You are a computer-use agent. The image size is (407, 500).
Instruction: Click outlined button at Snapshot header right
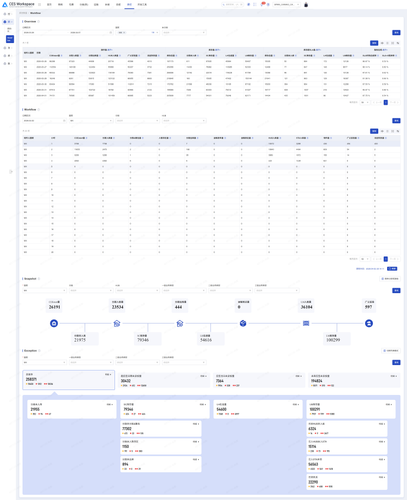click(390, 279)
